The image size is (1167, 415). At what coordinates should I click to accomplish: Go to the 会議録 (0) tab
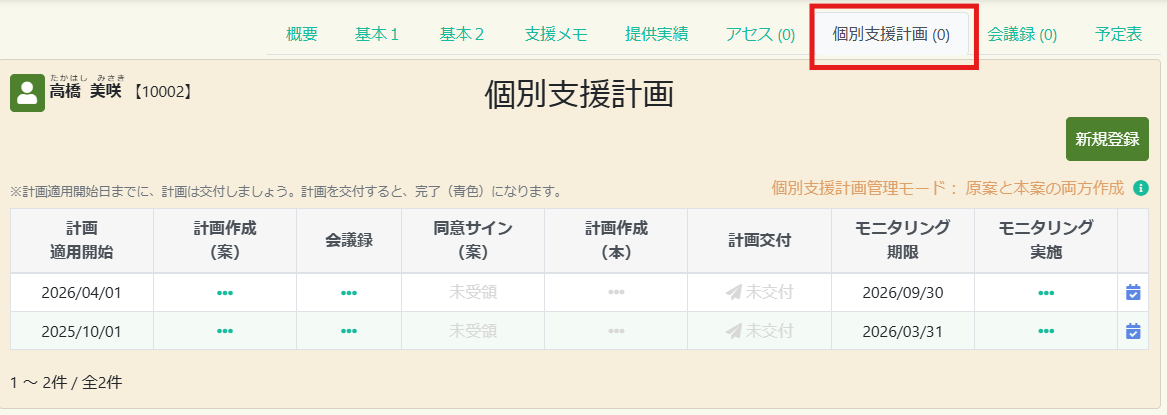pyautogui.click(x=1022, y=34)
